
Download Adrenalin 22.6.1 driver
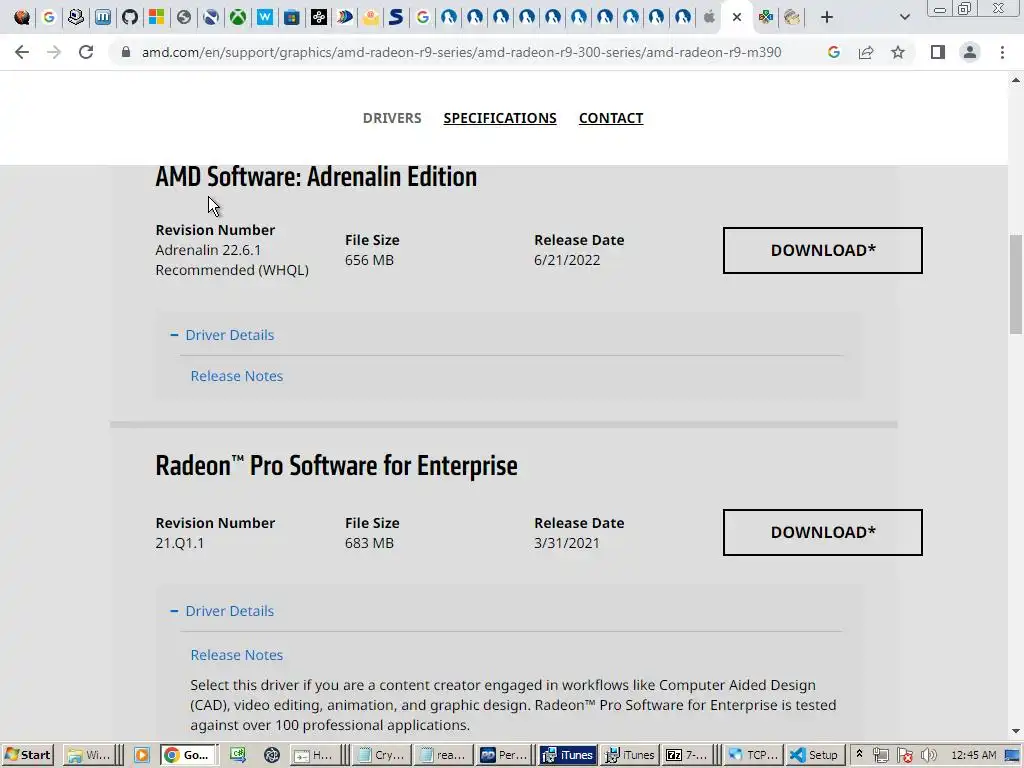pos(823,250)
